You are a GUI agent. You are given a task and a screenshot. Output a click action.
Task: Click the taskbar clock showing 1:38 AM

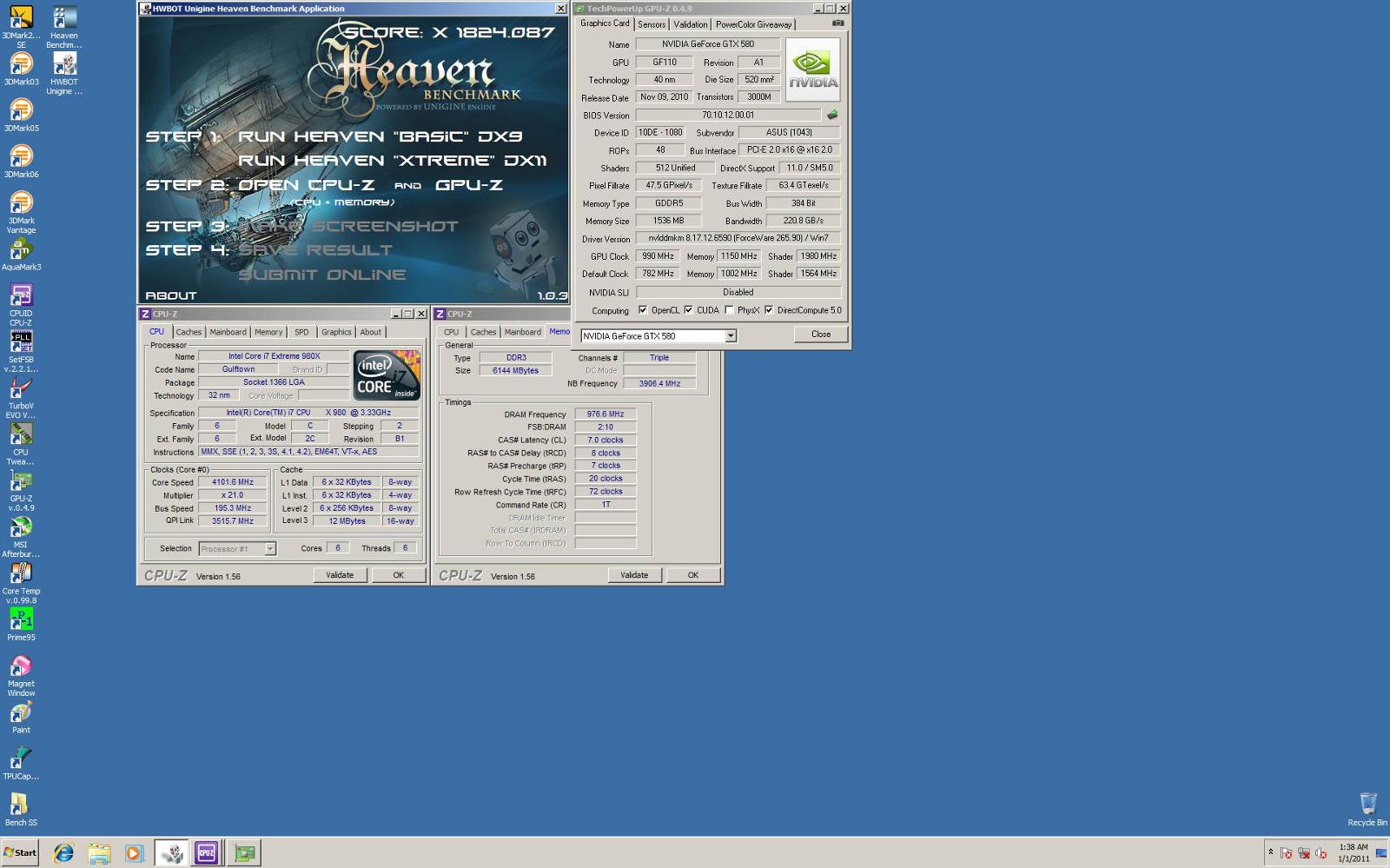[x=1353, y=852]
